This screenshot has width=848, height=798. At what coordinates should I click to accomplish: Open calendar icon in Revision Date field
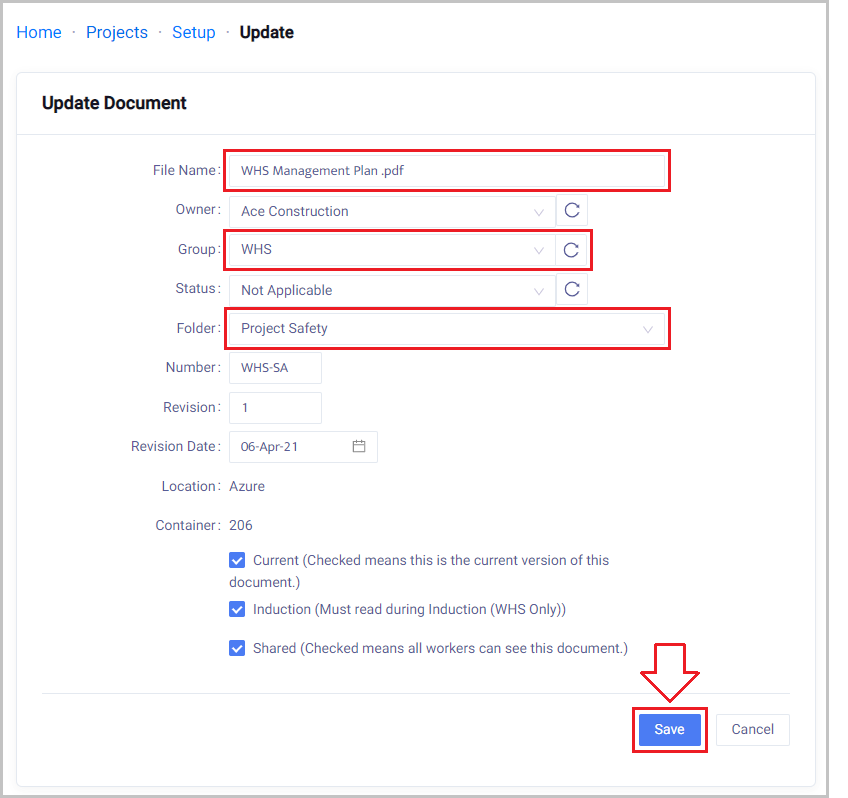[359, 447]
